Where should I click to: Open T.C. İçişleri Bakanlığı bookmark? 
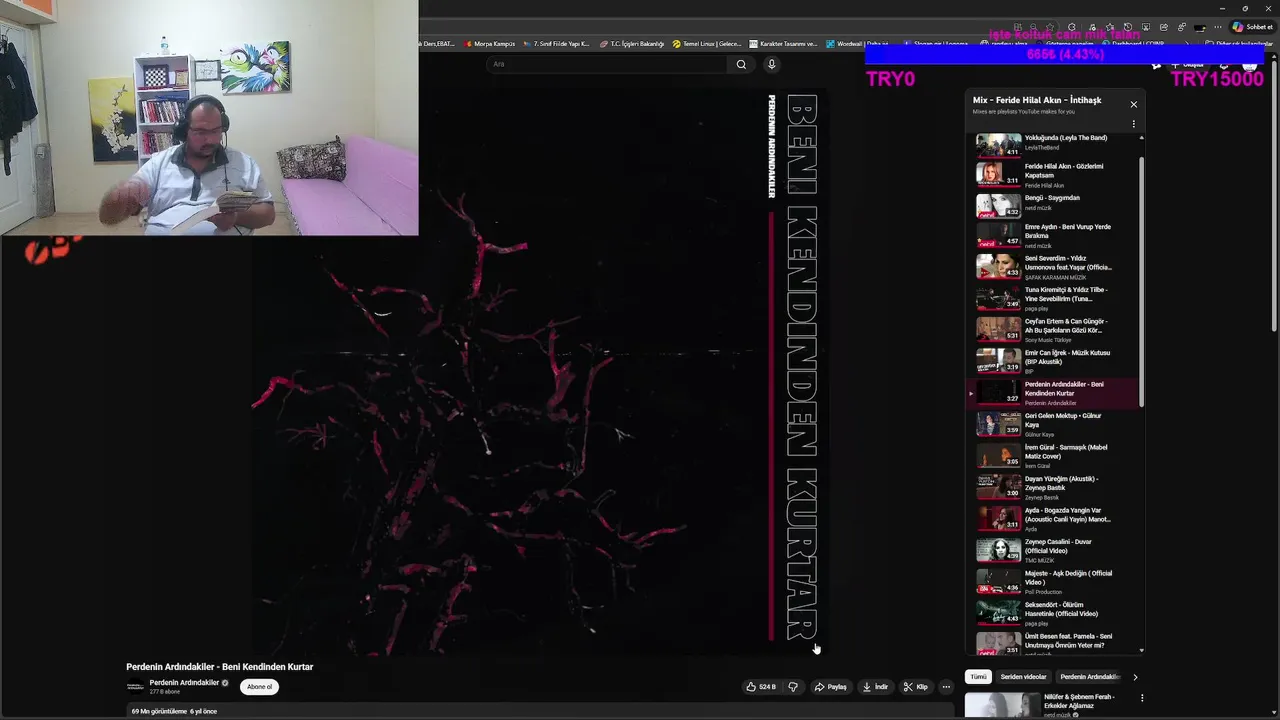pyautogui.click(x=632, y=44)
